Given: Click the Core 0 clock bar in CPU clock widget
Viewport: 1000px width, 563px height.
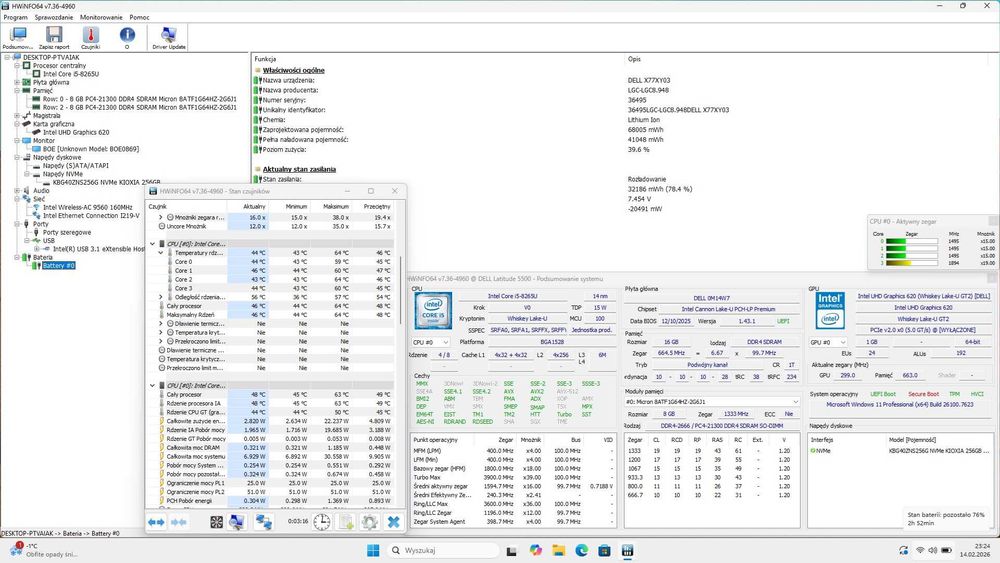Looking at the screenshot, I should click(x=912, y=242).
